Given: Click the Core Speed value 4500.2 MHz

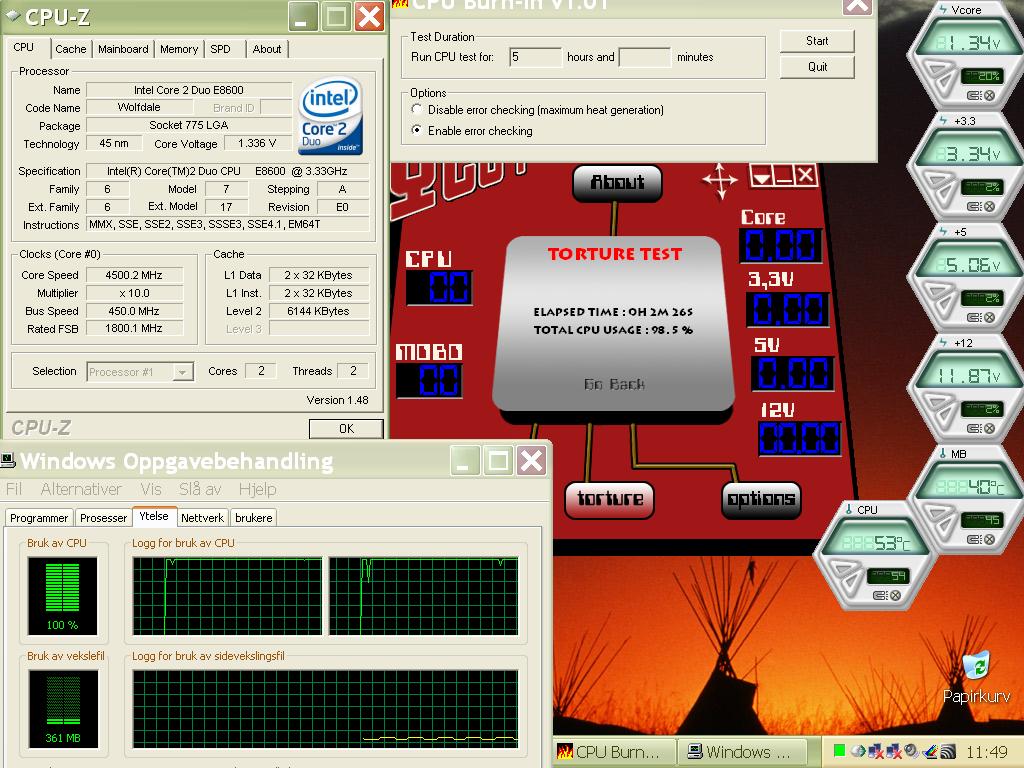Looking at the screenshot, I should point(134,275).
